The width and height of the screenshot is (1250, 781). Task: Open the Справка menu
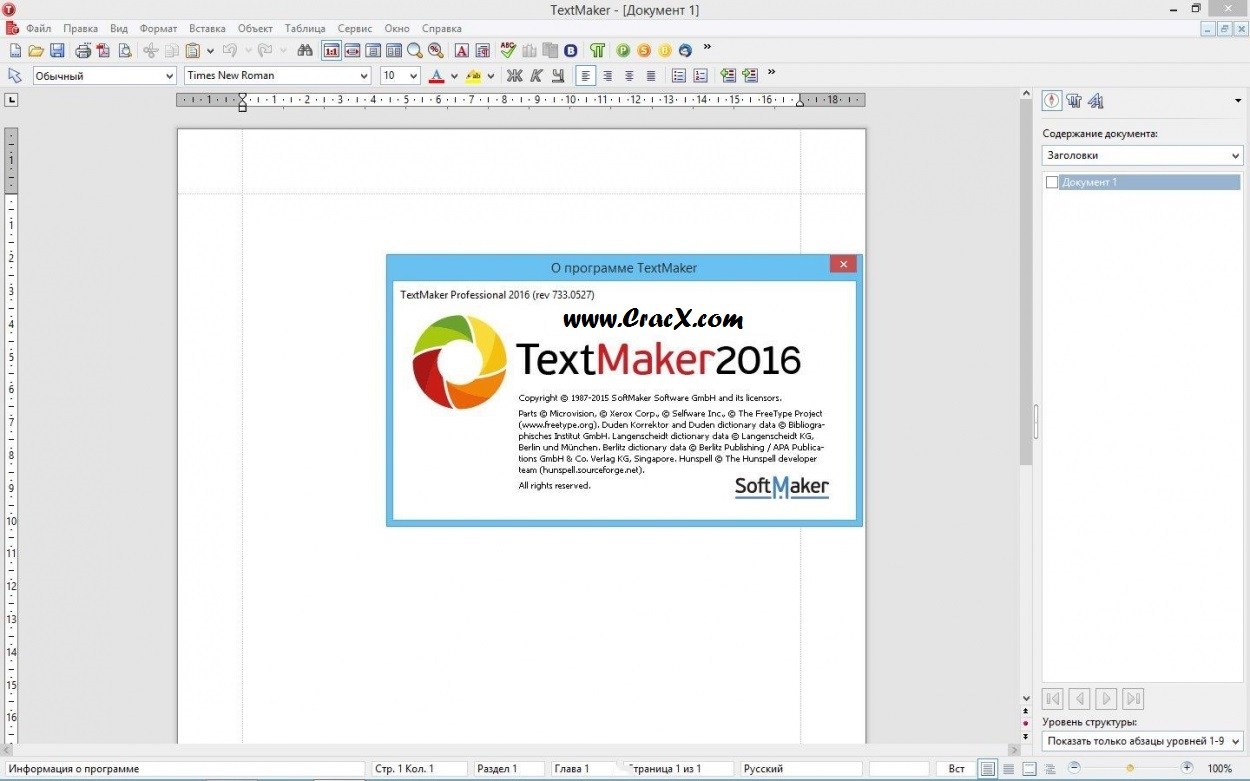click(441, 28)
